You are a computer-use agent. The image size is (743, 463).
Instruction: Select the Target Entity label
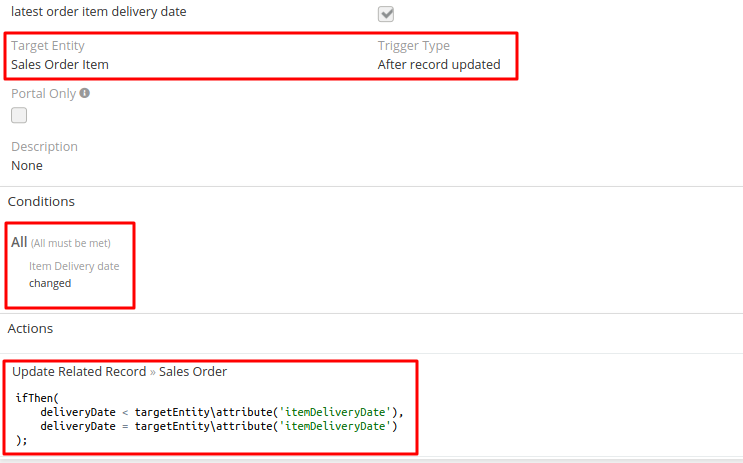(48, 46)
